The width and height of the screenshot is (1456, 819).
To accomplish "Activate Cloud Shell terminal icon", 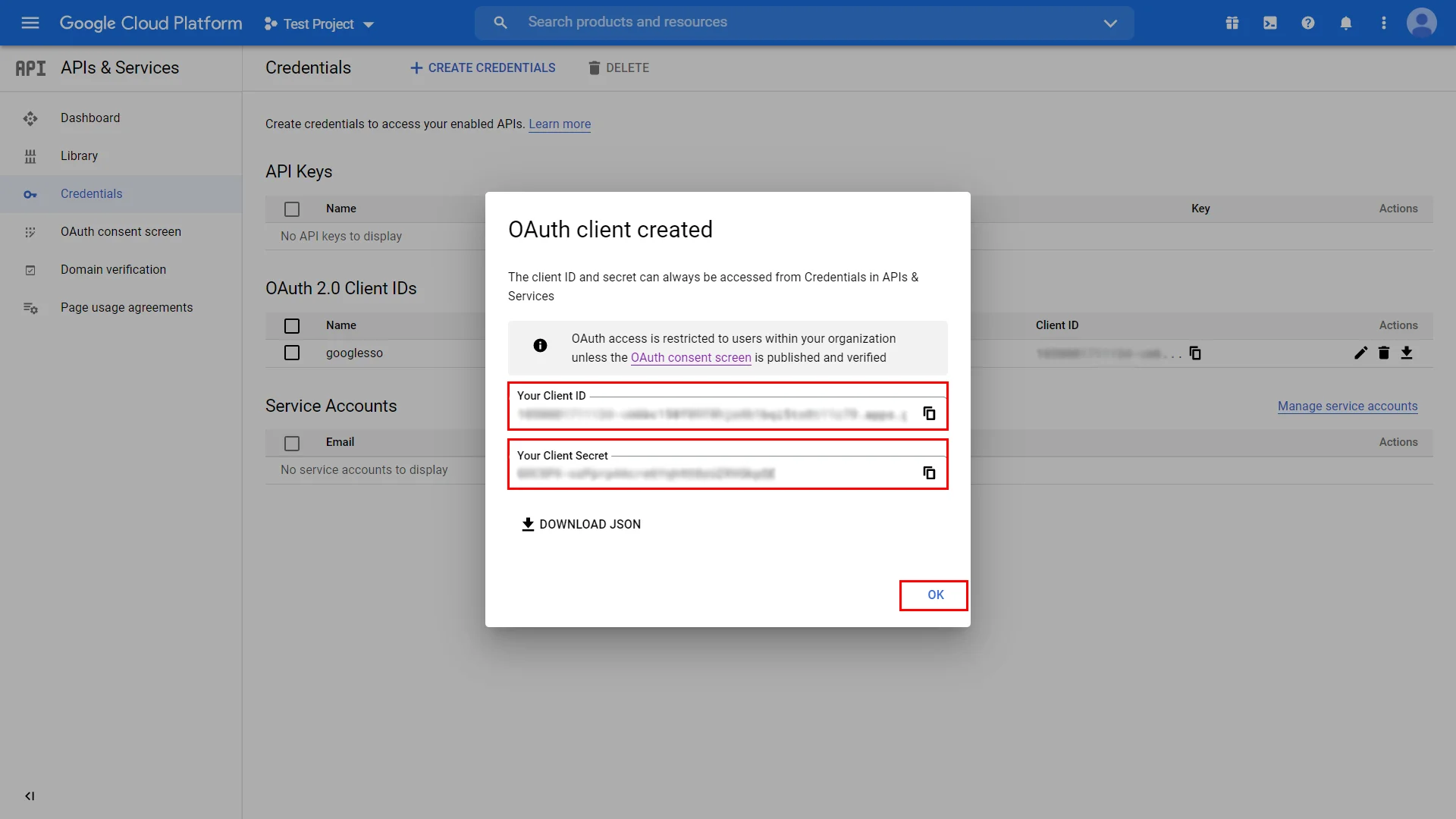I will click(x=1270, y=23).
